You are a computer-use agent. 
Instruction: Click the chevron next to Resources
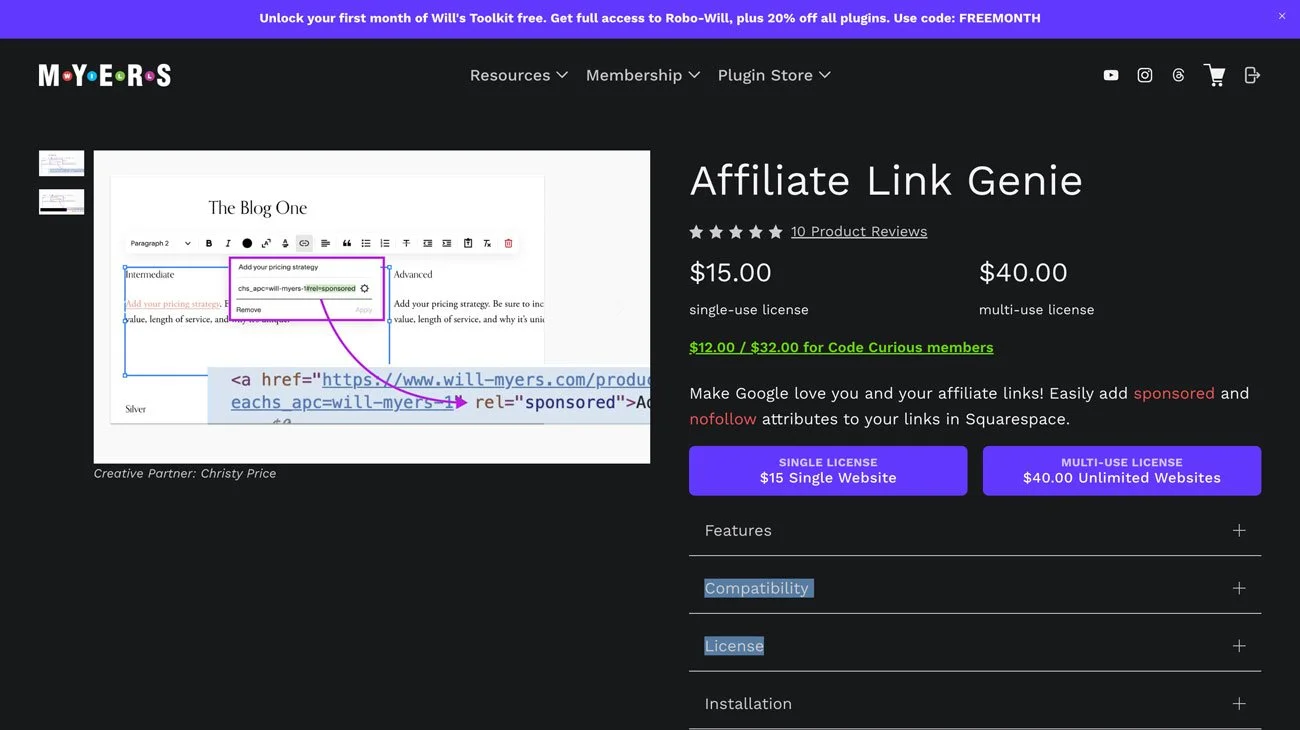[x=562, y=75]
